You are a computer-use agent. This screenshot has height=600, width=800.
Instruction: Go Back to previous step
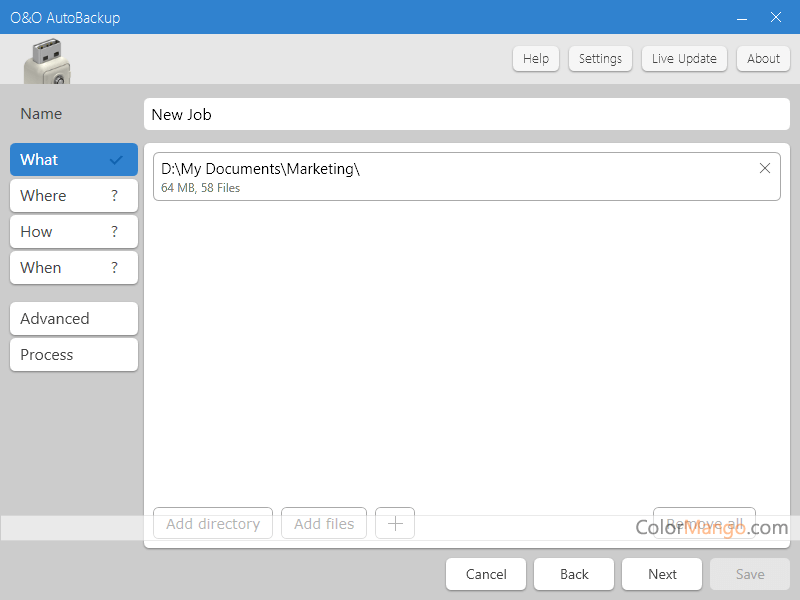point(574,574)
